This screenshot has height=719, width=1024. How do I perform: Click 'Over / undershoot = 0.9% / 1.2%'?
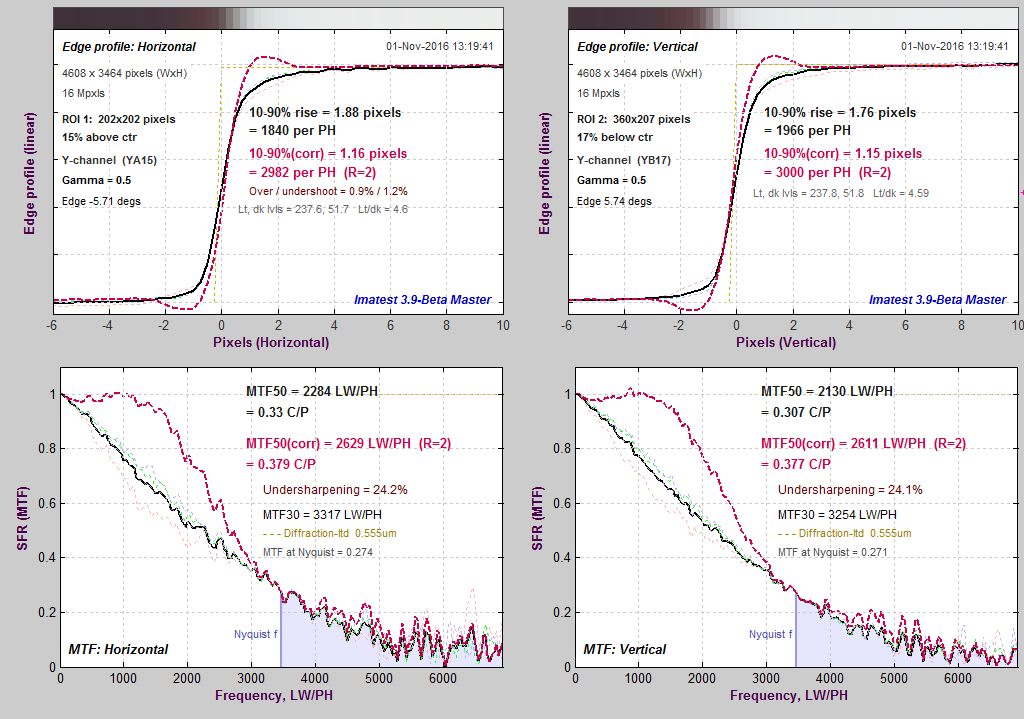click(x=328, y=191)
